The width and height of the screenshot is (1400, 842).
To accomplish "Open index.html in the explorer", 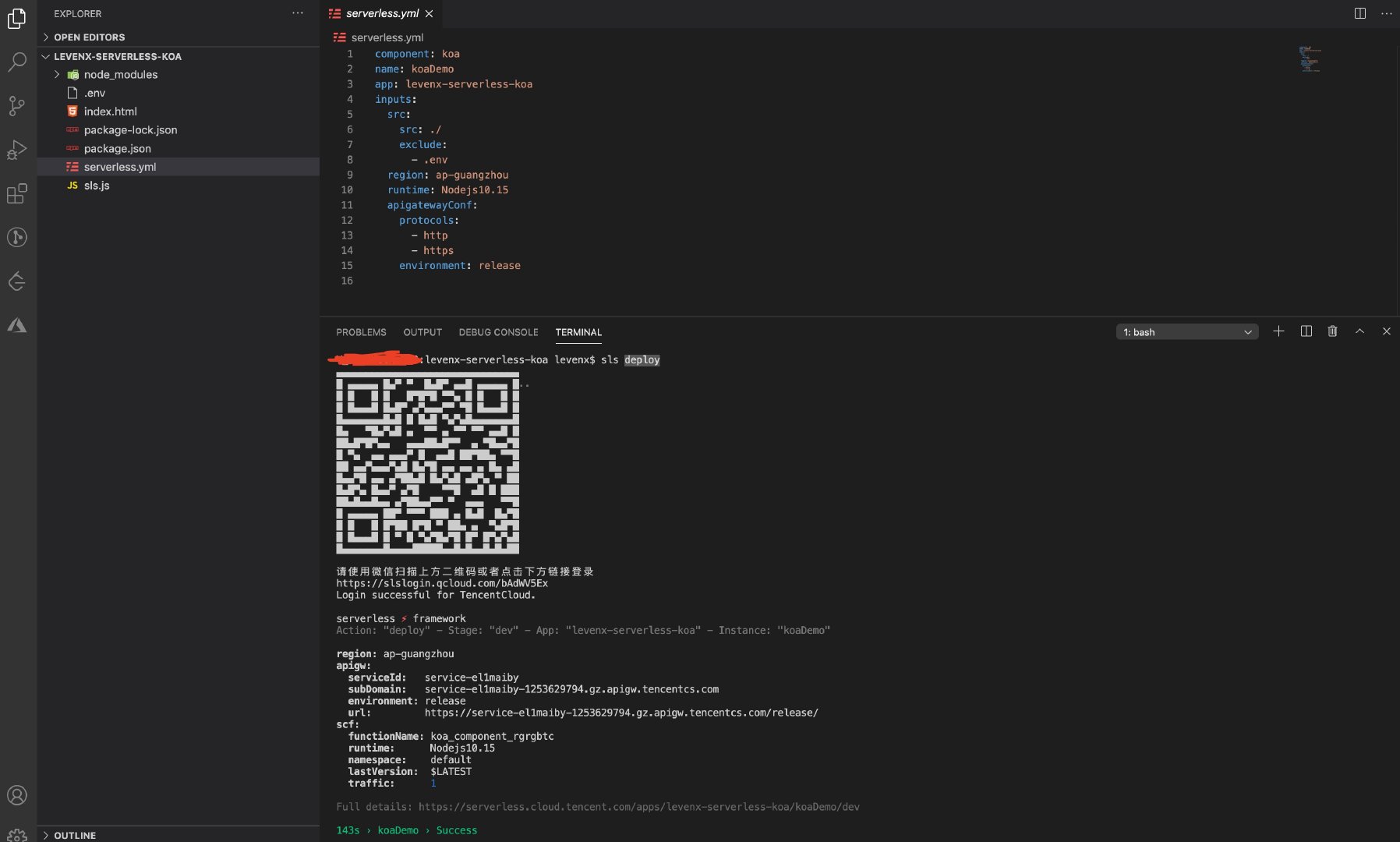I will click(x=179, y=111).
